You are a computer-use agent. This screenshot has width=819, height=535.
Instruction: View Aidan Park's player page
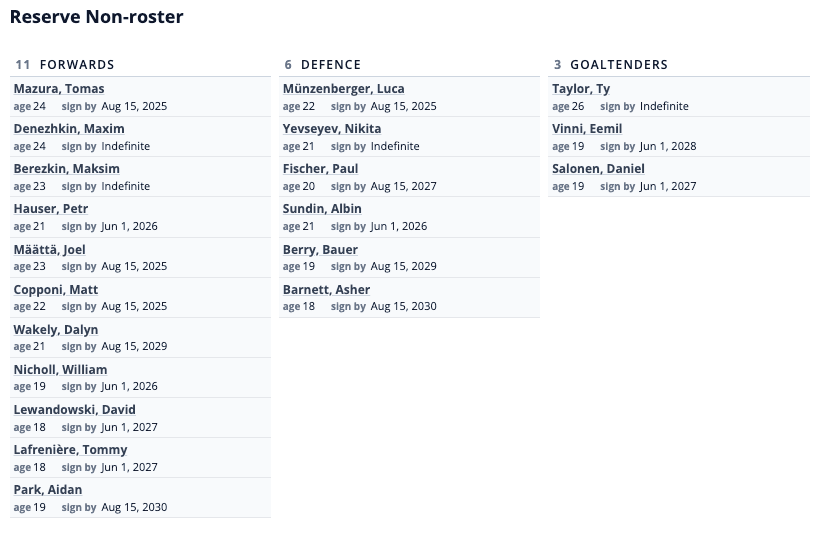click(x=48, y=490)
